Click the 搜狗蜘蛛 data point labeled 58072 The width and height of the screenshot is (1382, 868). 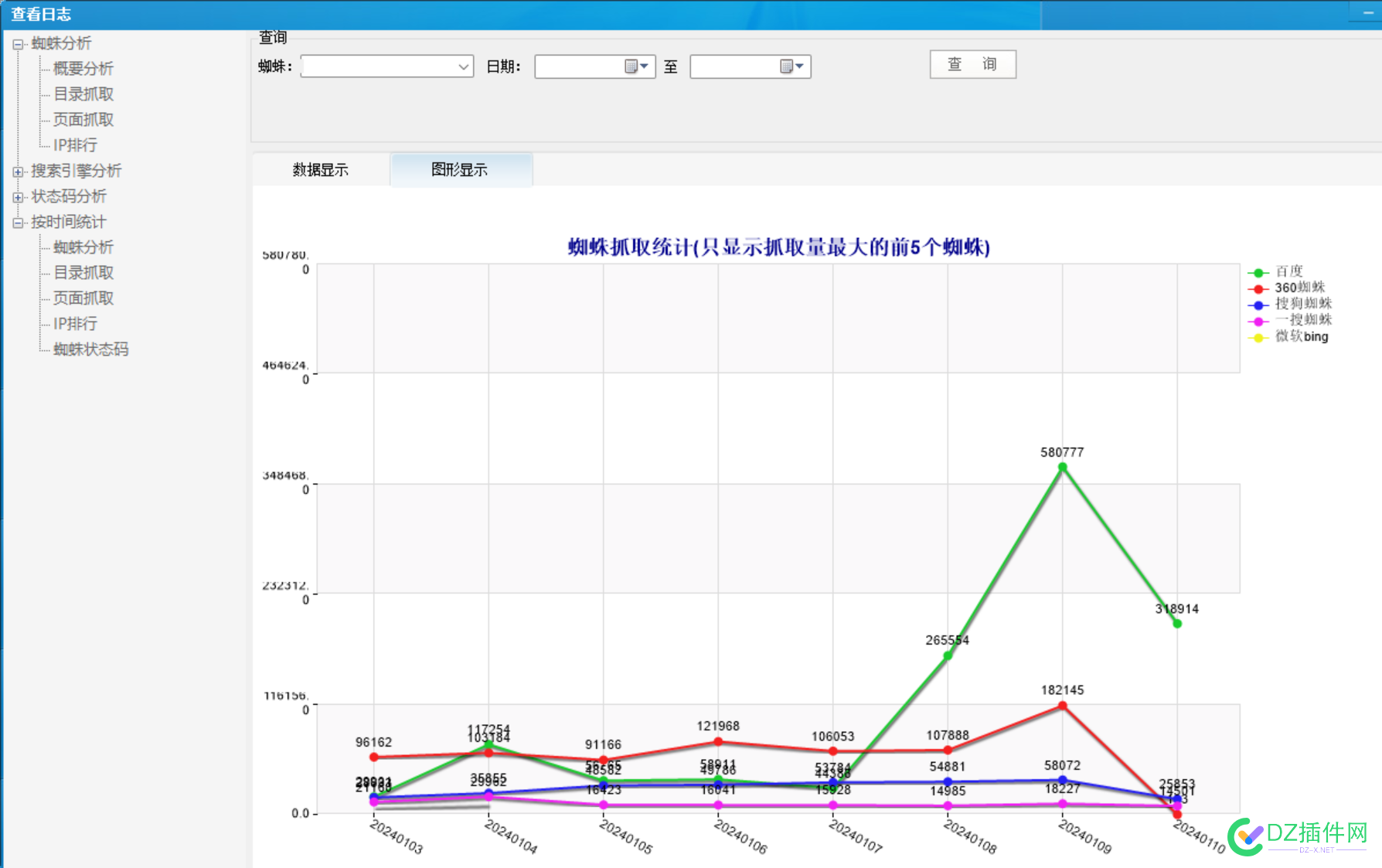(x=1062, y=780)
